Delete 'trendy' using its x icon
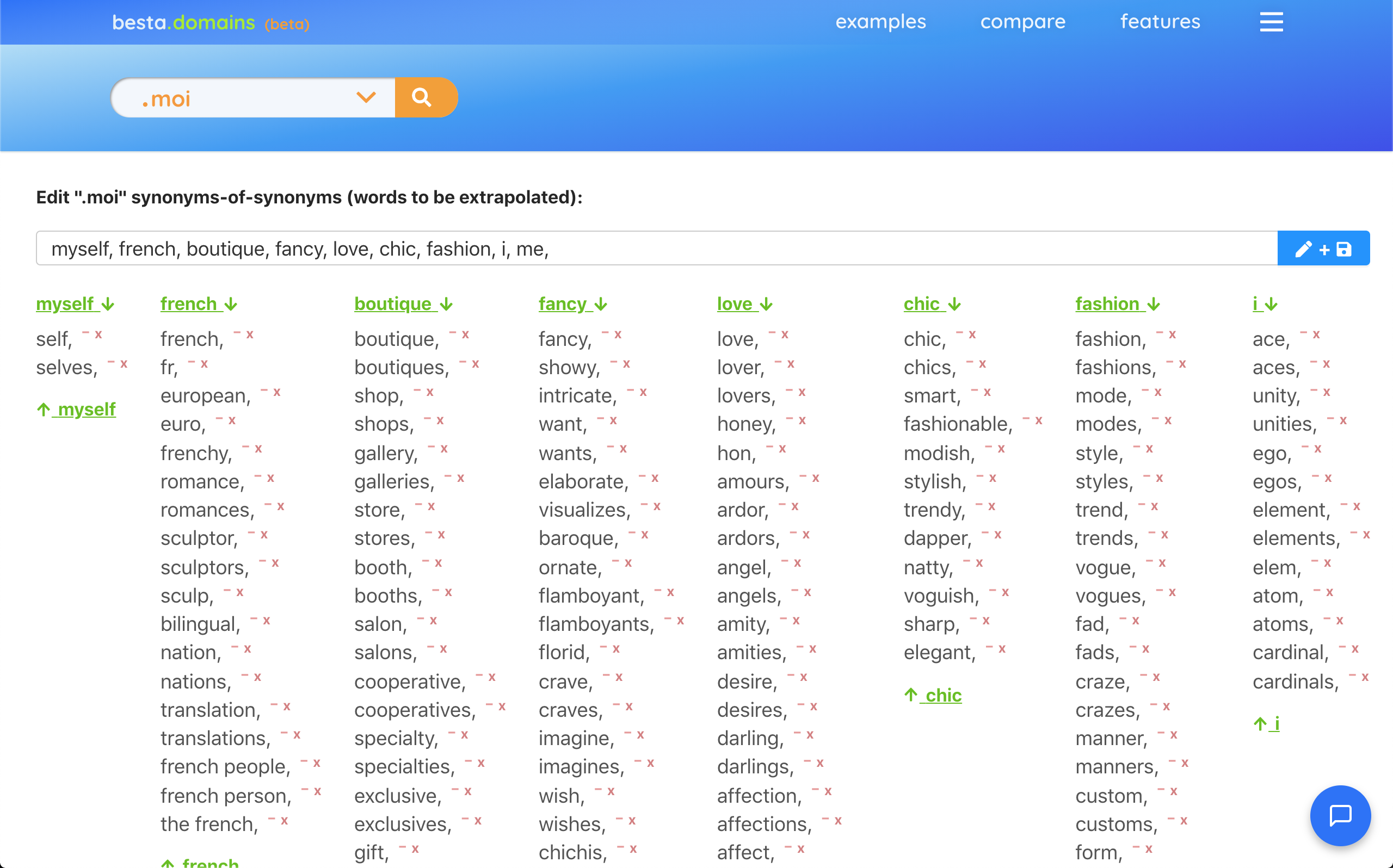Image resolution: width=1393 pixels, height=868 pixels. (x=991, y=506)
